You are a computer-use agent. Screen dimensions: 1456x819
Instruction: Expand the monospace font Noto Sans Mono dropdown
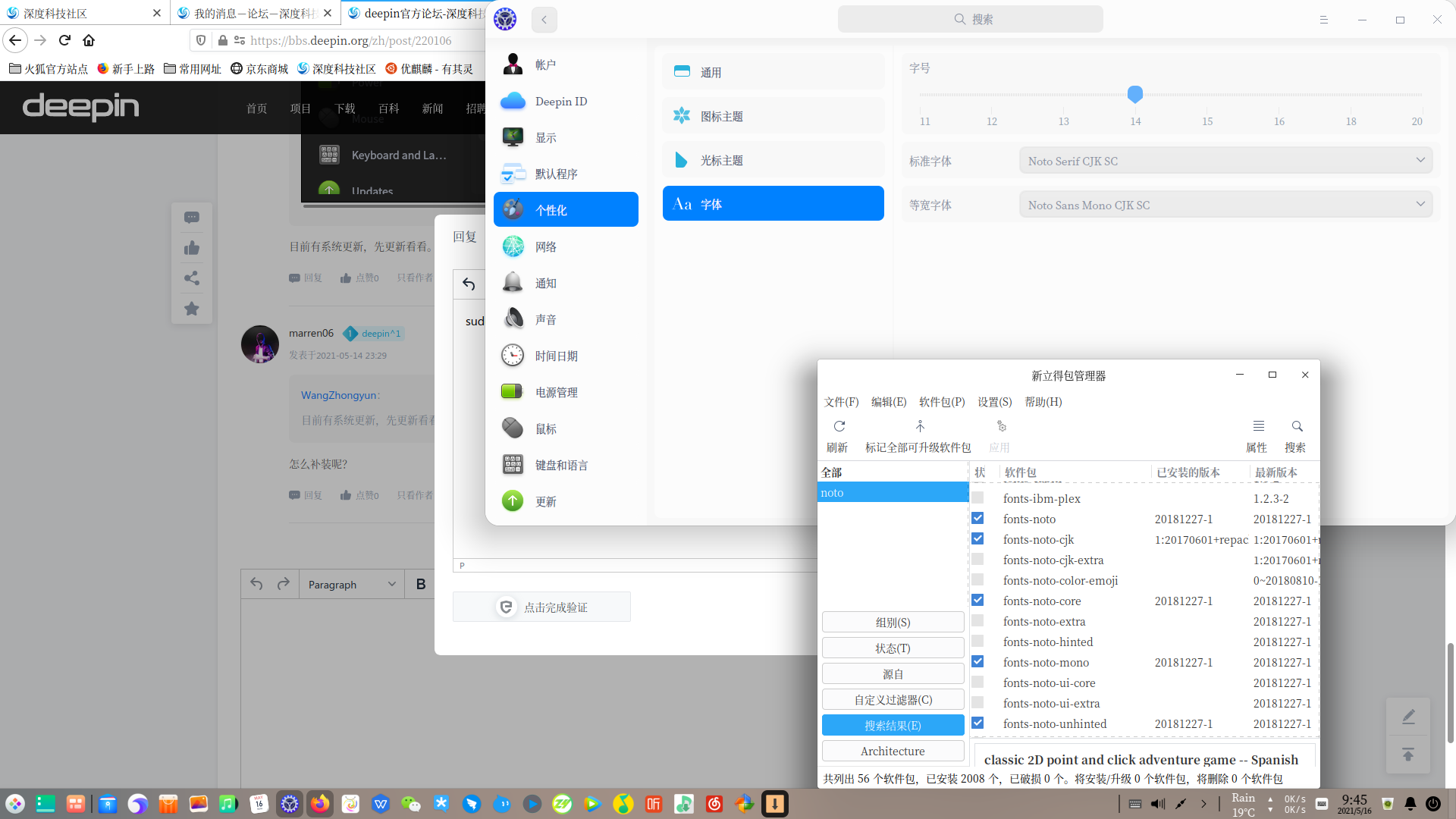coord(1225,205)
